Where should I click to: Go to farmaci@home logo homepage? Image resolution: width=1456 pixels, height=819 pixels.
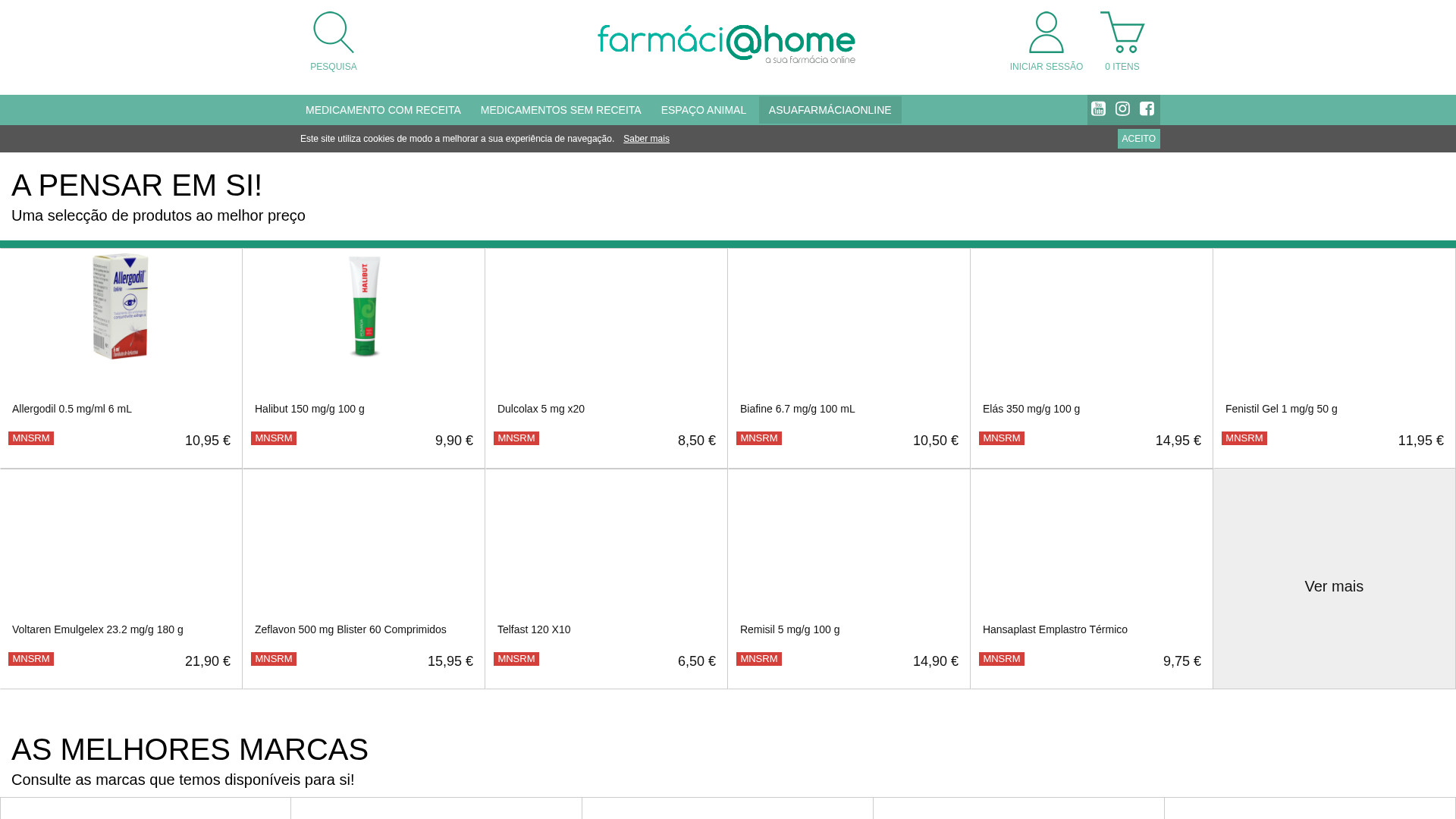[x=726, y=44]
